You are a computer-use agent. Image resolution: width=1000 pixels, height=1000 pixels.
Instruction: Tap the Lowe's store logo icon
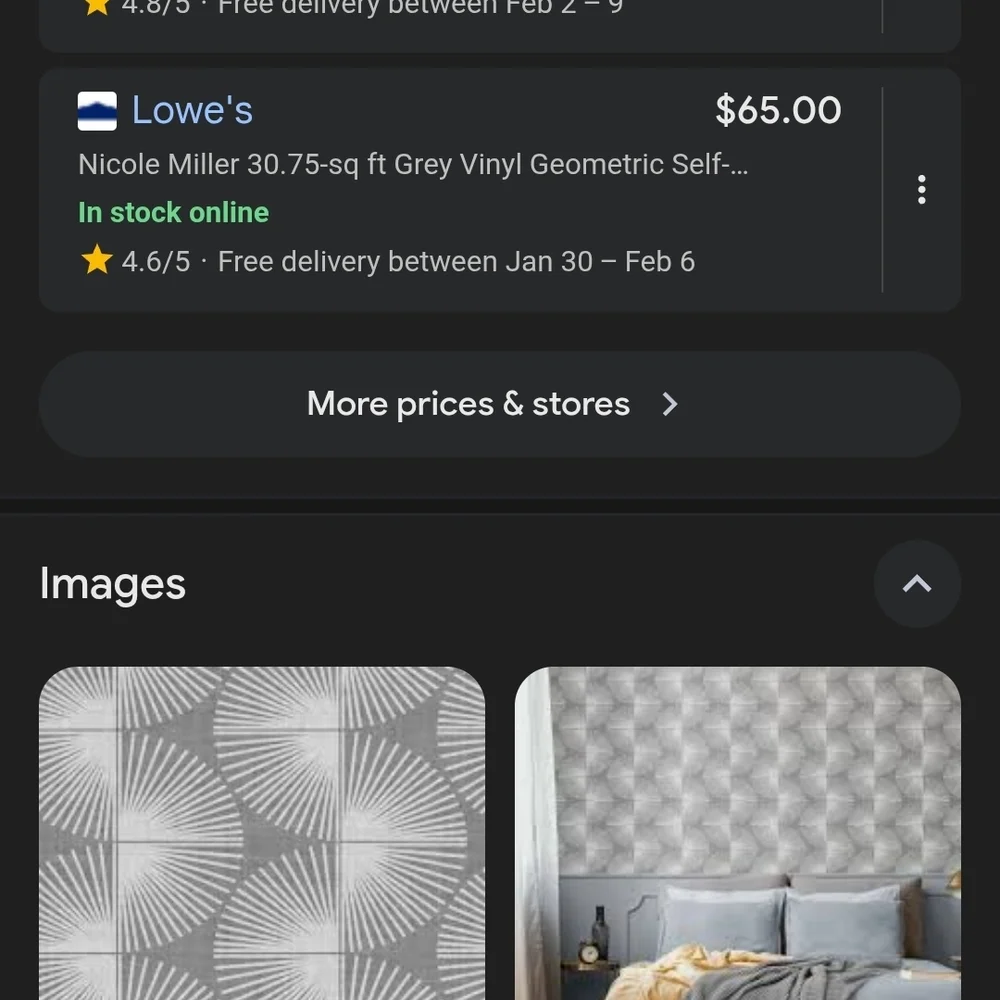[97, 111]
